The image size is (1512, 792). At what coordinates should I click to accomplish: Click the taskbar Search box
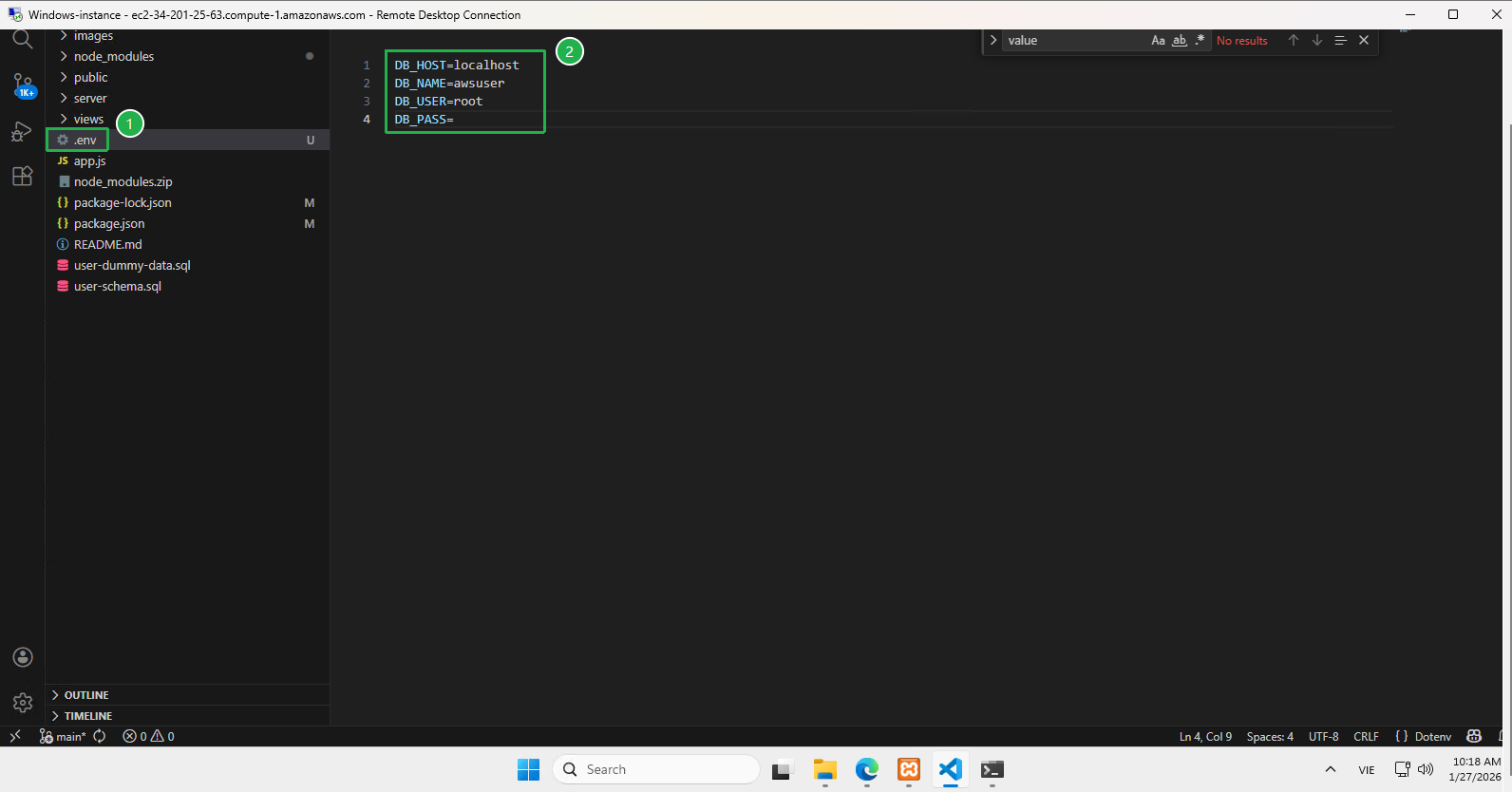click(x=656, y=769)
